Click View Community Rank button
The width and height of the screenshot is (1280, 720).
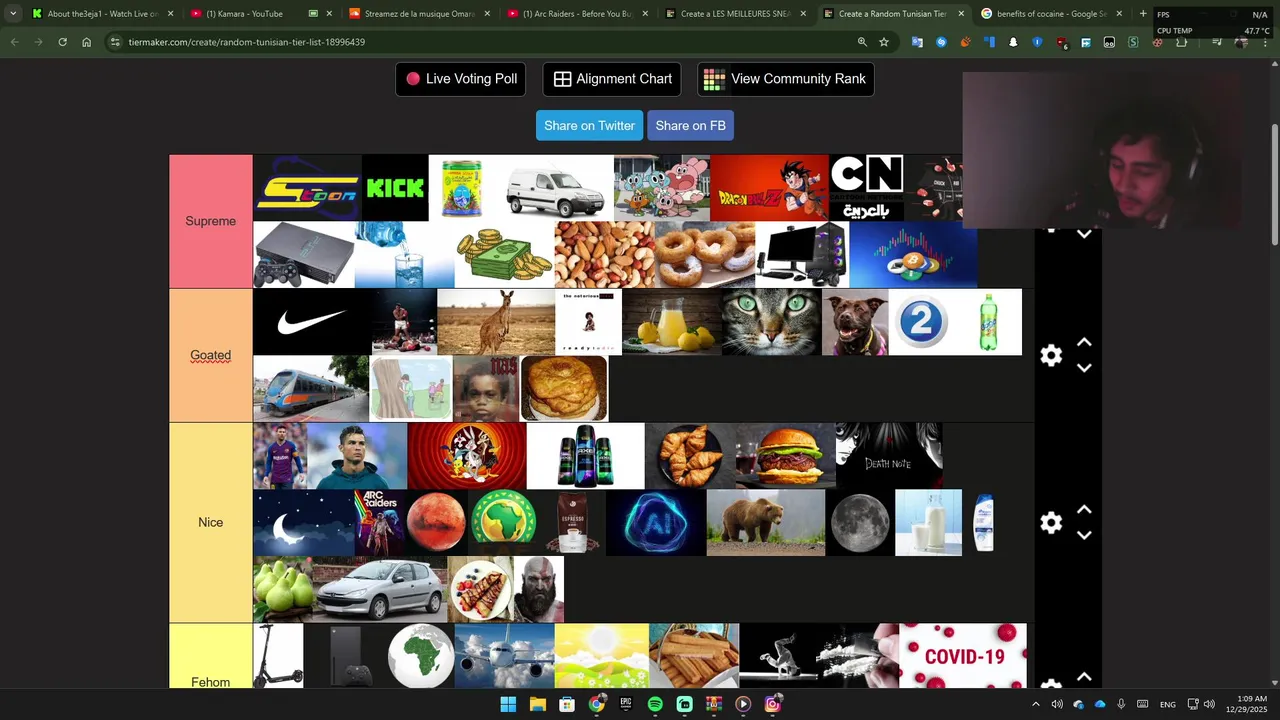pyautogui.click(x=786, y=79)
